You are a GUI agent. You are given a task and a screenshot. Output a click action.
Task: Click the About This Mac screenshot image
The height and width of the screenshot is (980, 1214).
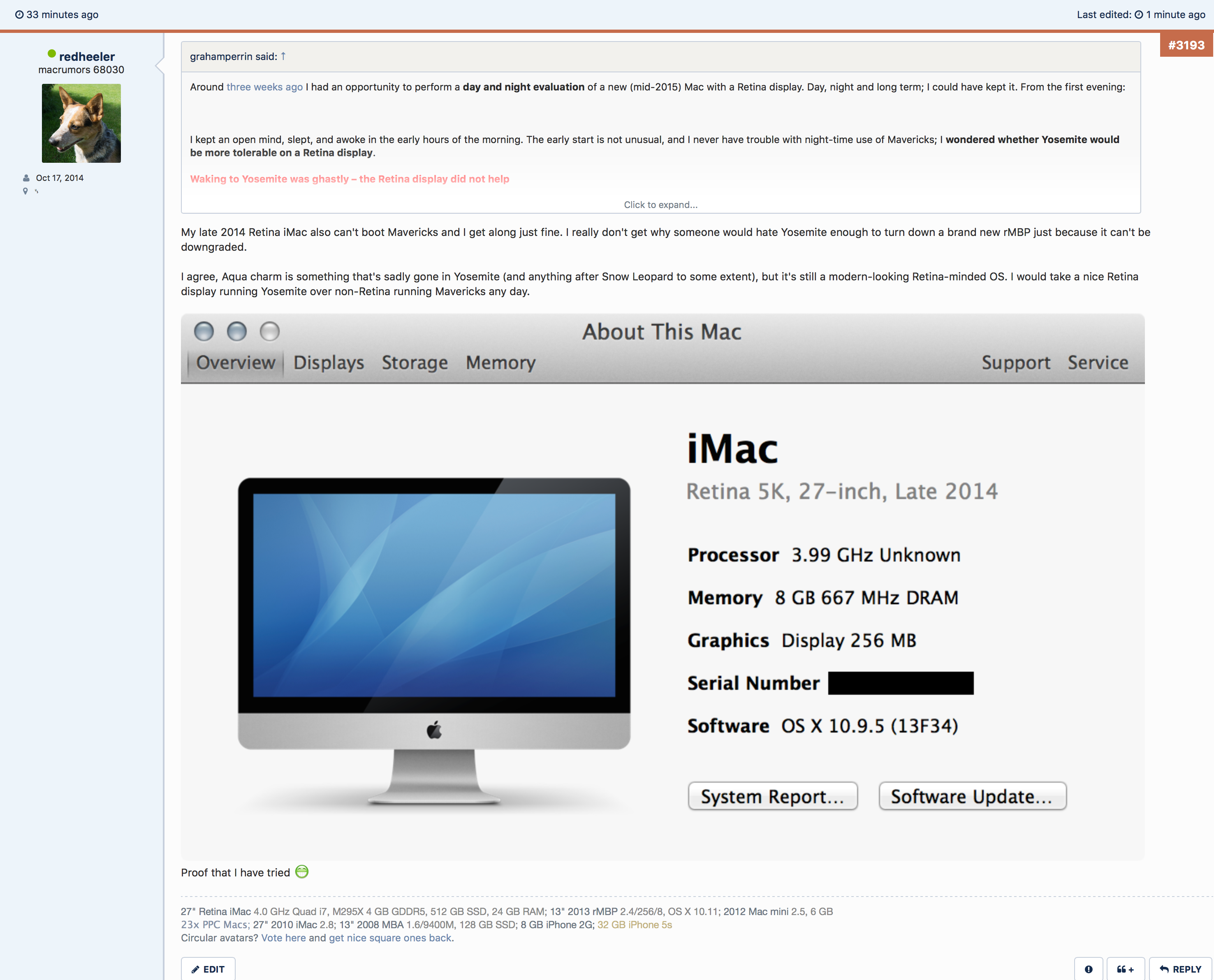point(662,587)
